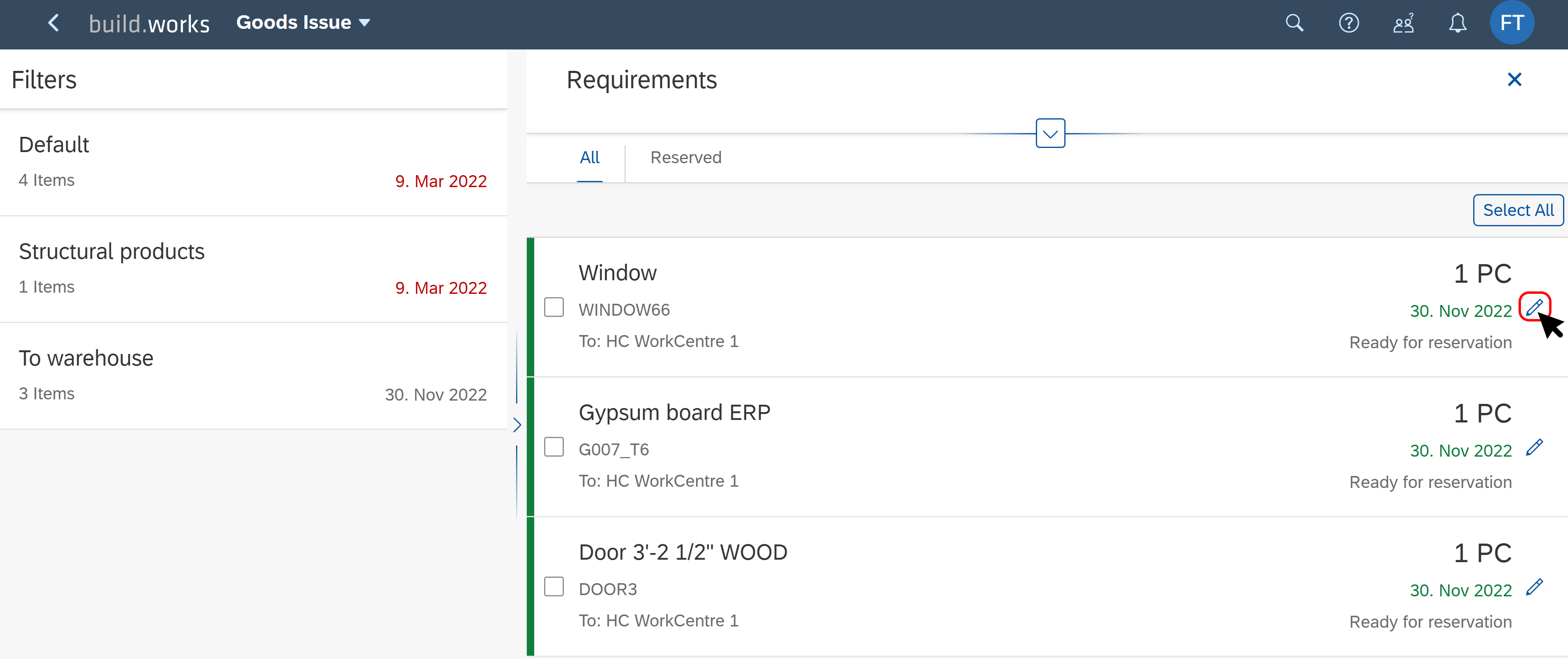This screenshot has height=659, width=1568.
Task: Edit the Door 3'-2 1/2" WOOD requirement
Action: point(1535,587)
